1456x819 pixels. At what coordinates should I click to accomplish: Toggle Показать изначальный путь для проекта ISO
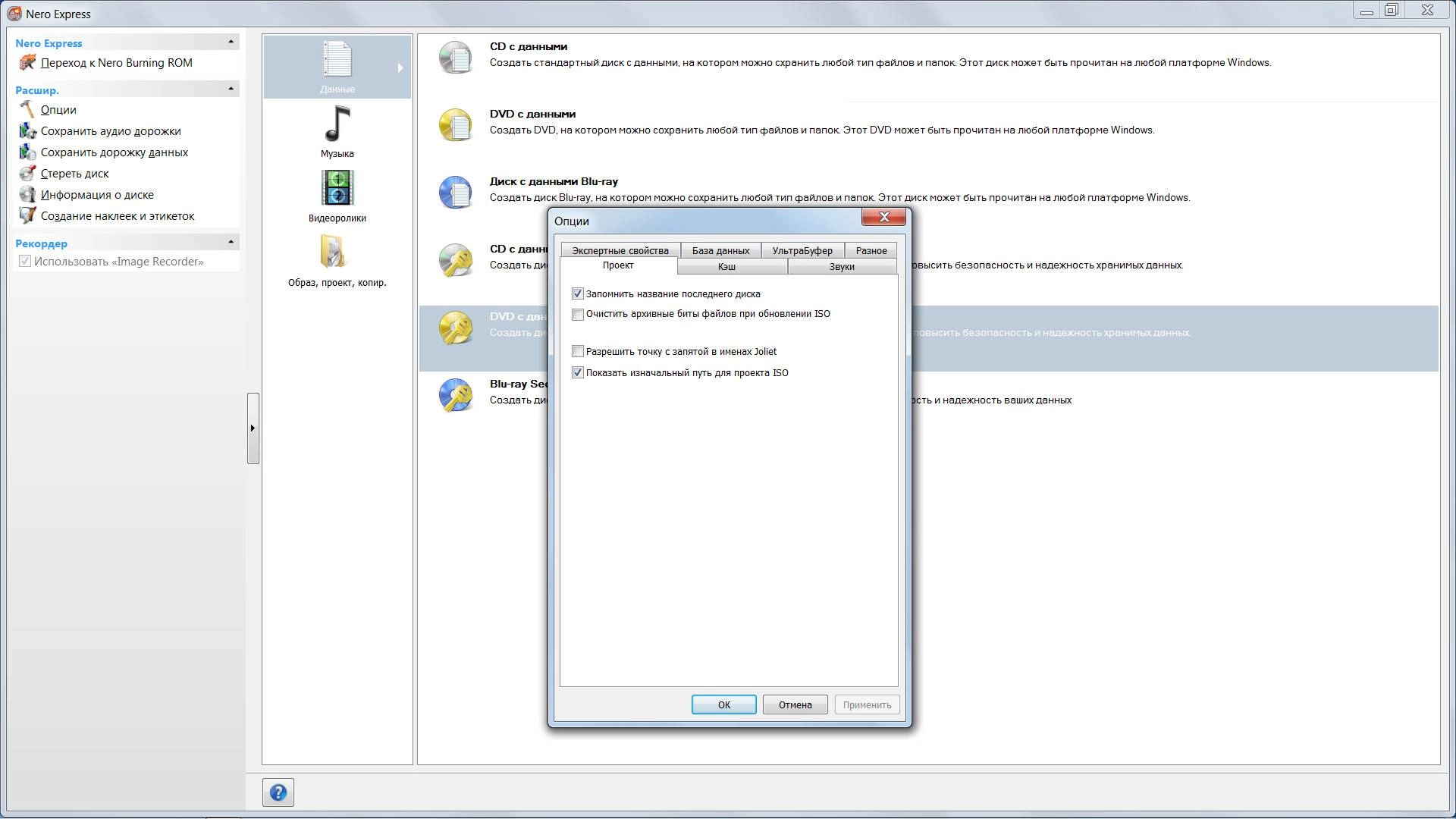(x=578, y=372)
